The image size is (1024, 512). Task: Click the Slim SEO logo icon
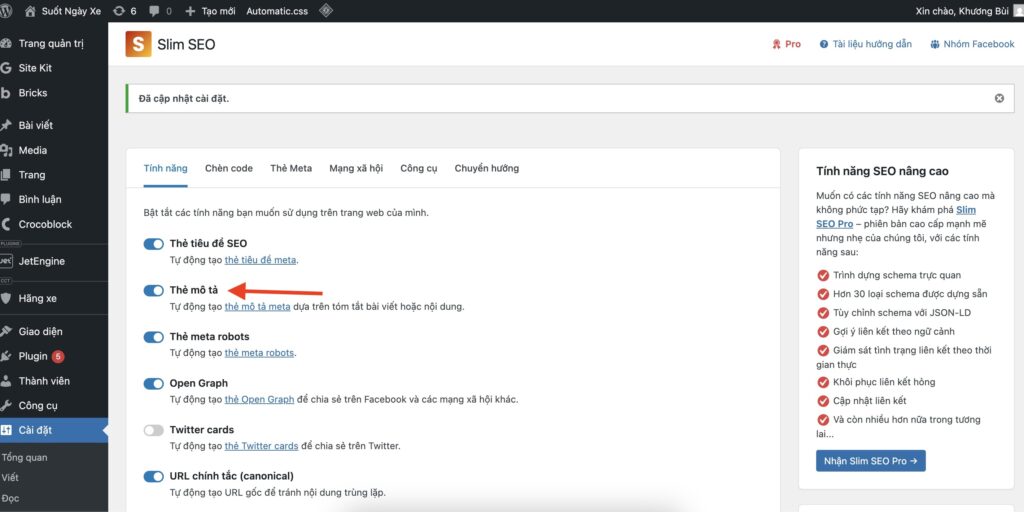138,44
